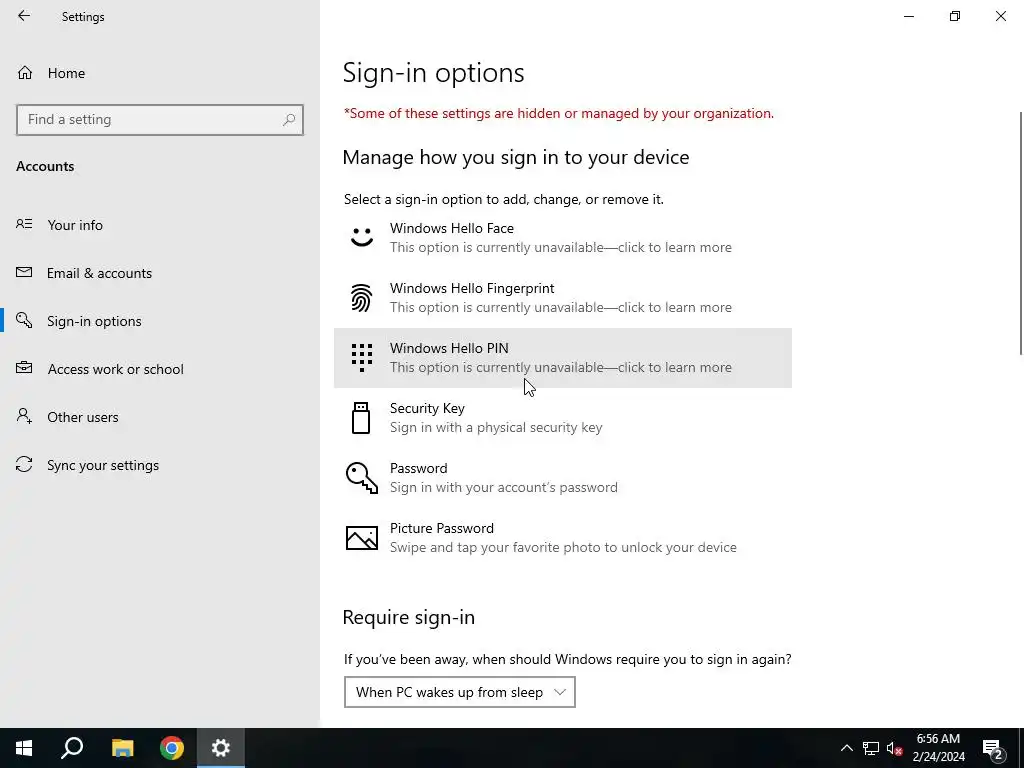Viewport: 1024px width, 768px height.
Task: Click the Settings gear in the taskbar
Action: tap(221, 748)
